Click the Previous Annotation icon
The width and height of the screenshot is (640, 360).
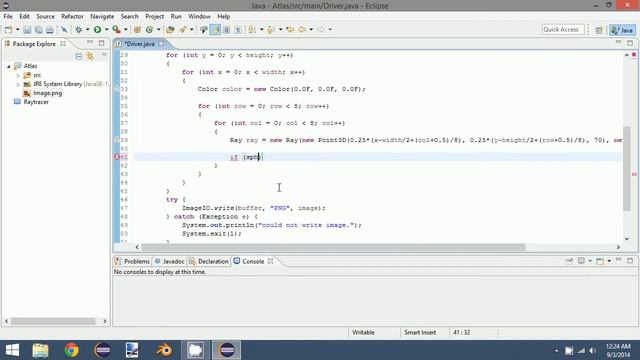270,29
